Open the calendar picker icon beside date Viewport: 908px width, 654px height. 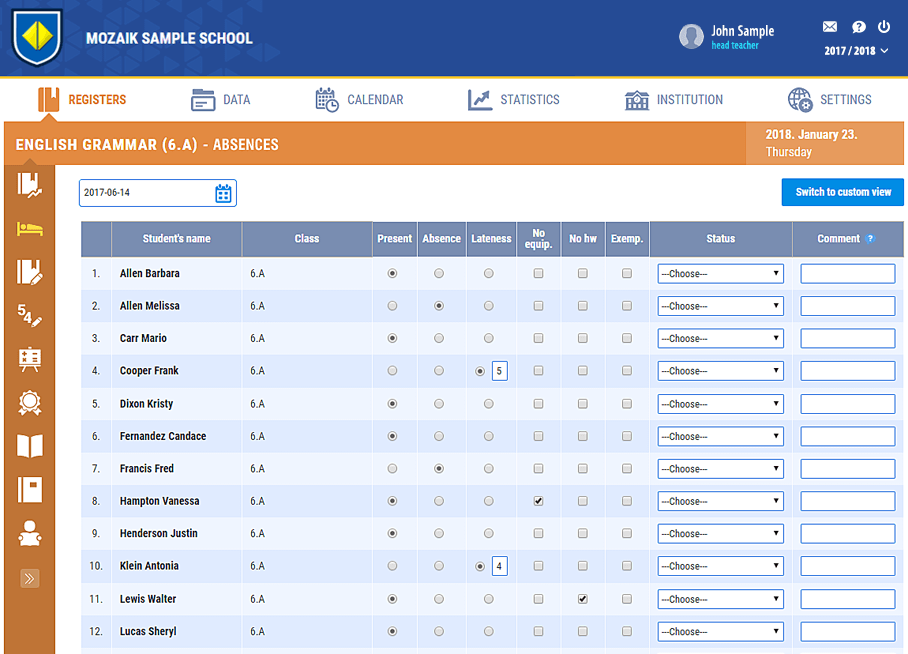pos(224,193)
